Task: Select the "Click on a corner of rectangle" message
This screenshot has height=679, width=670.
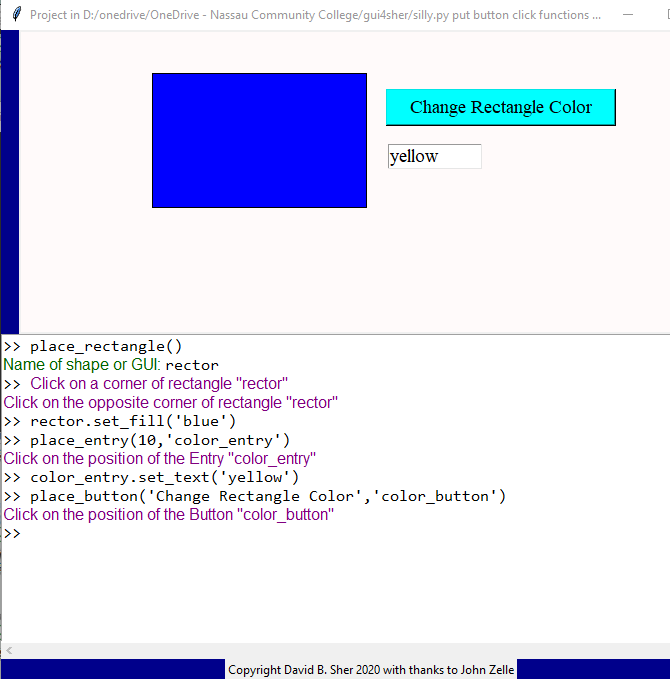Action: coord(158,384)
